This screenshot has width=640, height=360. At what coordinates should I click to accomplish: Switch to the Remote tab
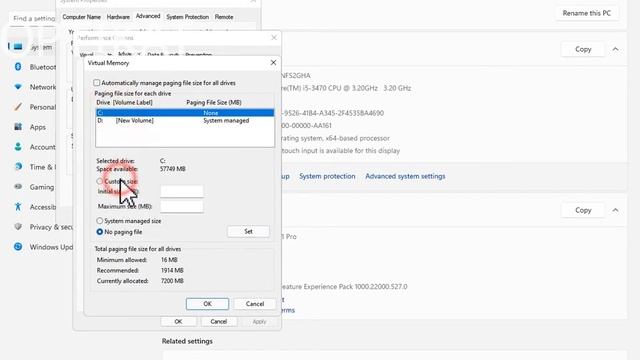224,17
